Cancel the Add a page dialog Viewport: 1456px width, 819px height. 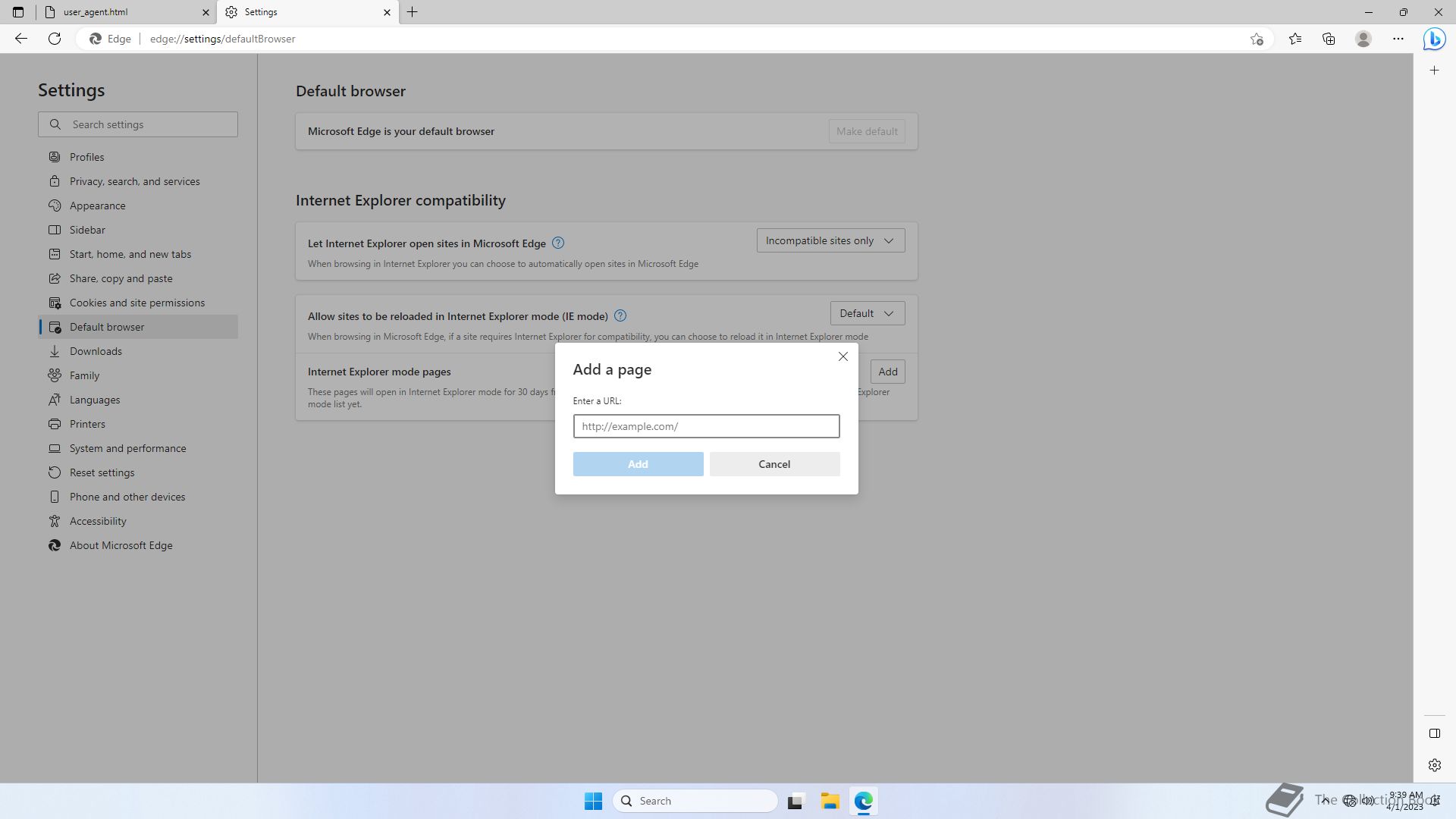774,464
